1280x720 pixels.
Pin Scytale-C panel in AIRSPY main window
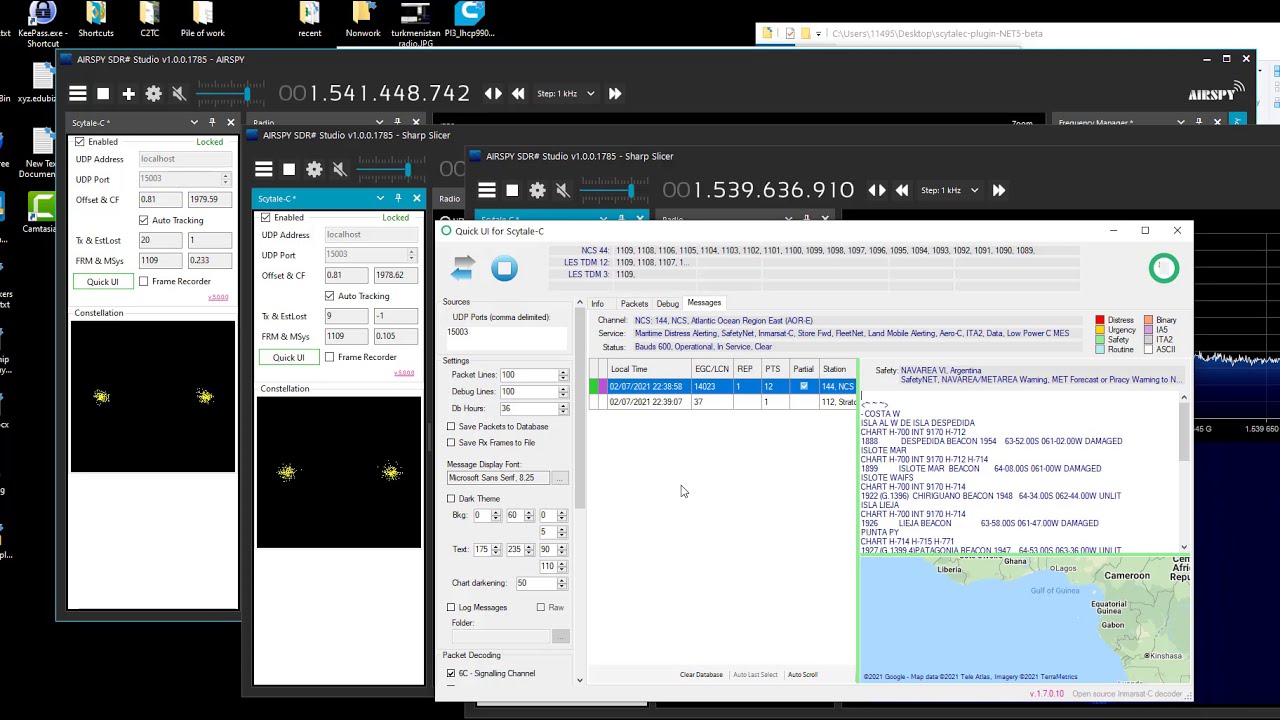tap(212, 122)
